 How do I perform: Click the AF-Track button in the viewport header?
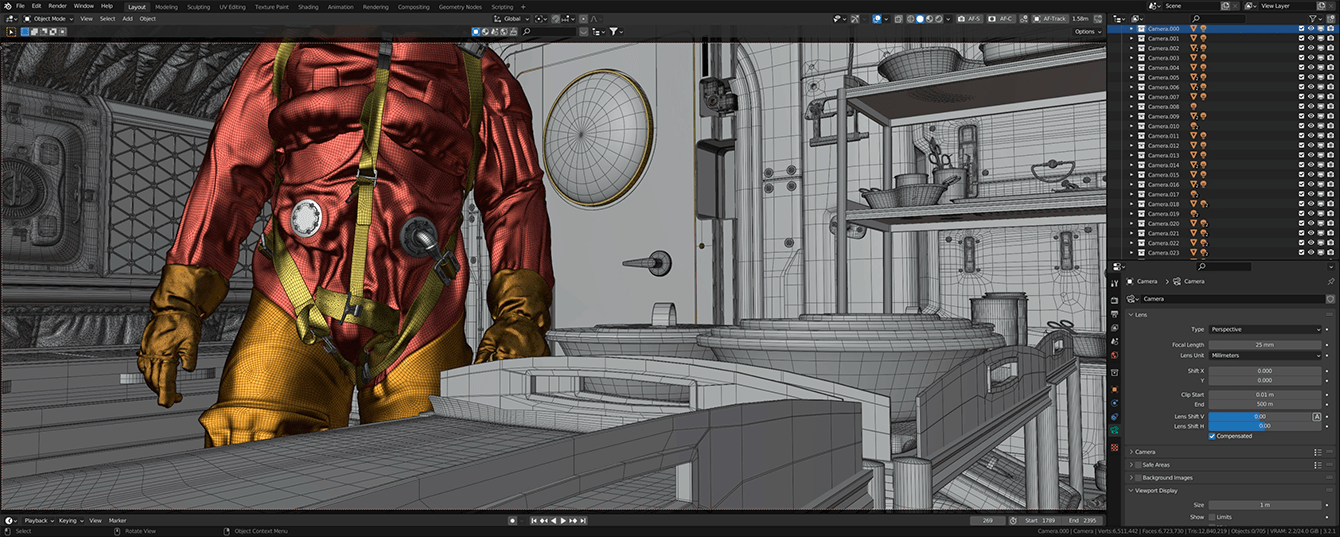[x=1051, y=19]
